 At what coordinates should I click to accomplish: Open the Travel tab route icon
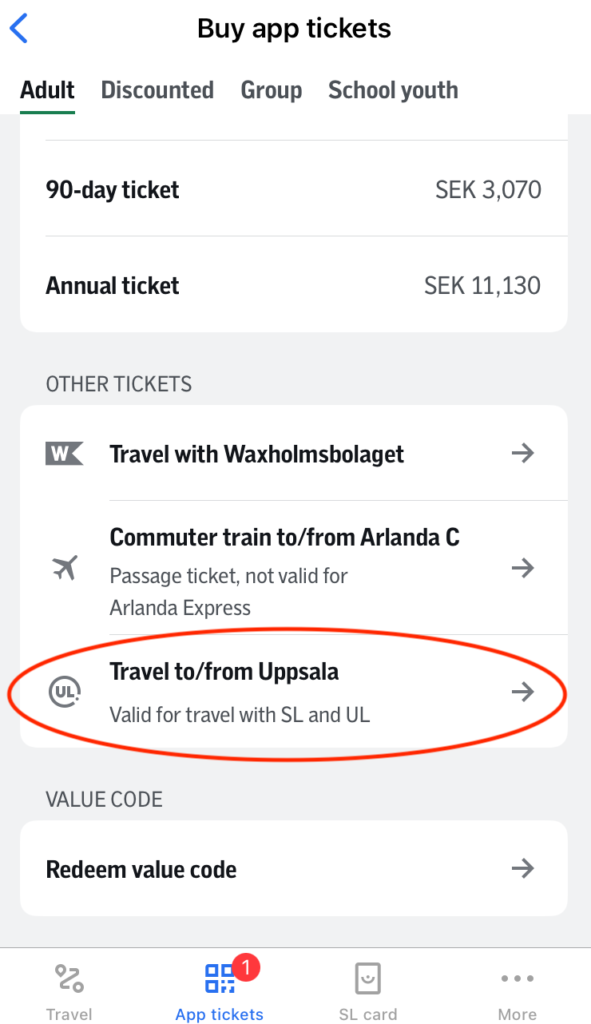click(x=69, y=978)
